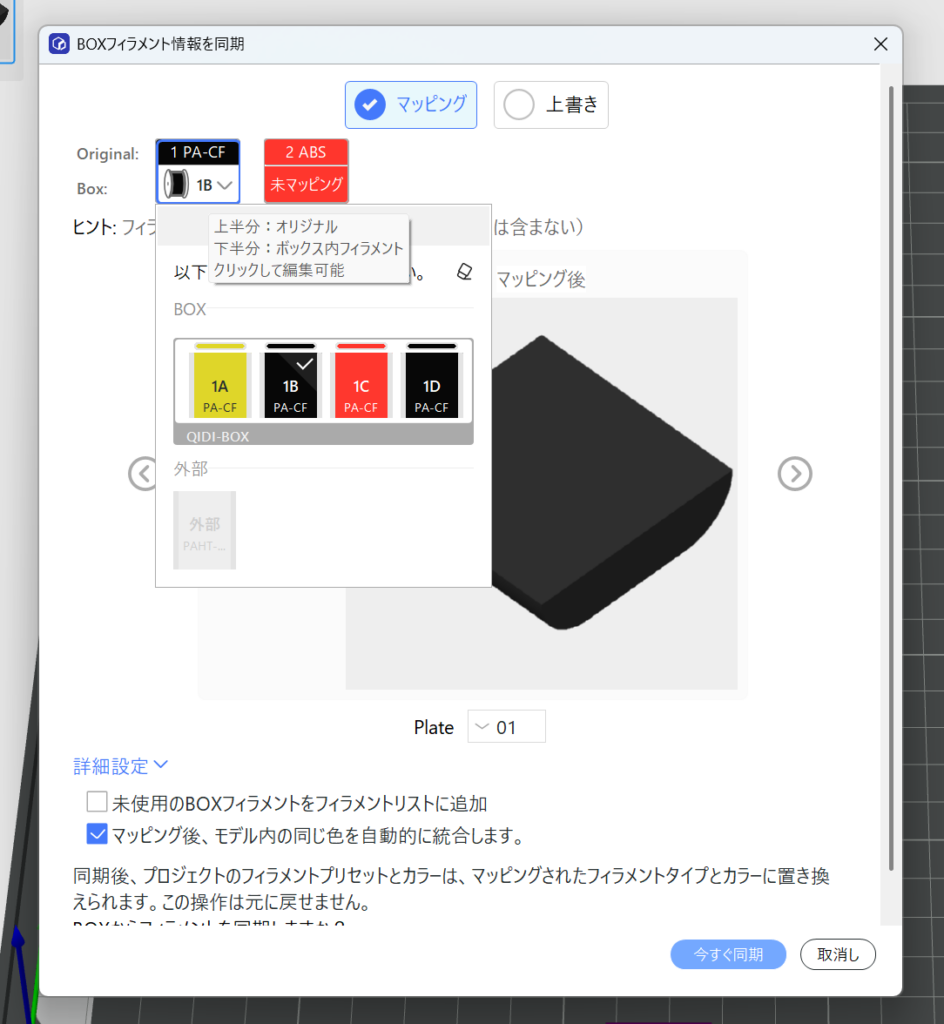Collapse the 1B box mapping dropdown

(225, 185)
